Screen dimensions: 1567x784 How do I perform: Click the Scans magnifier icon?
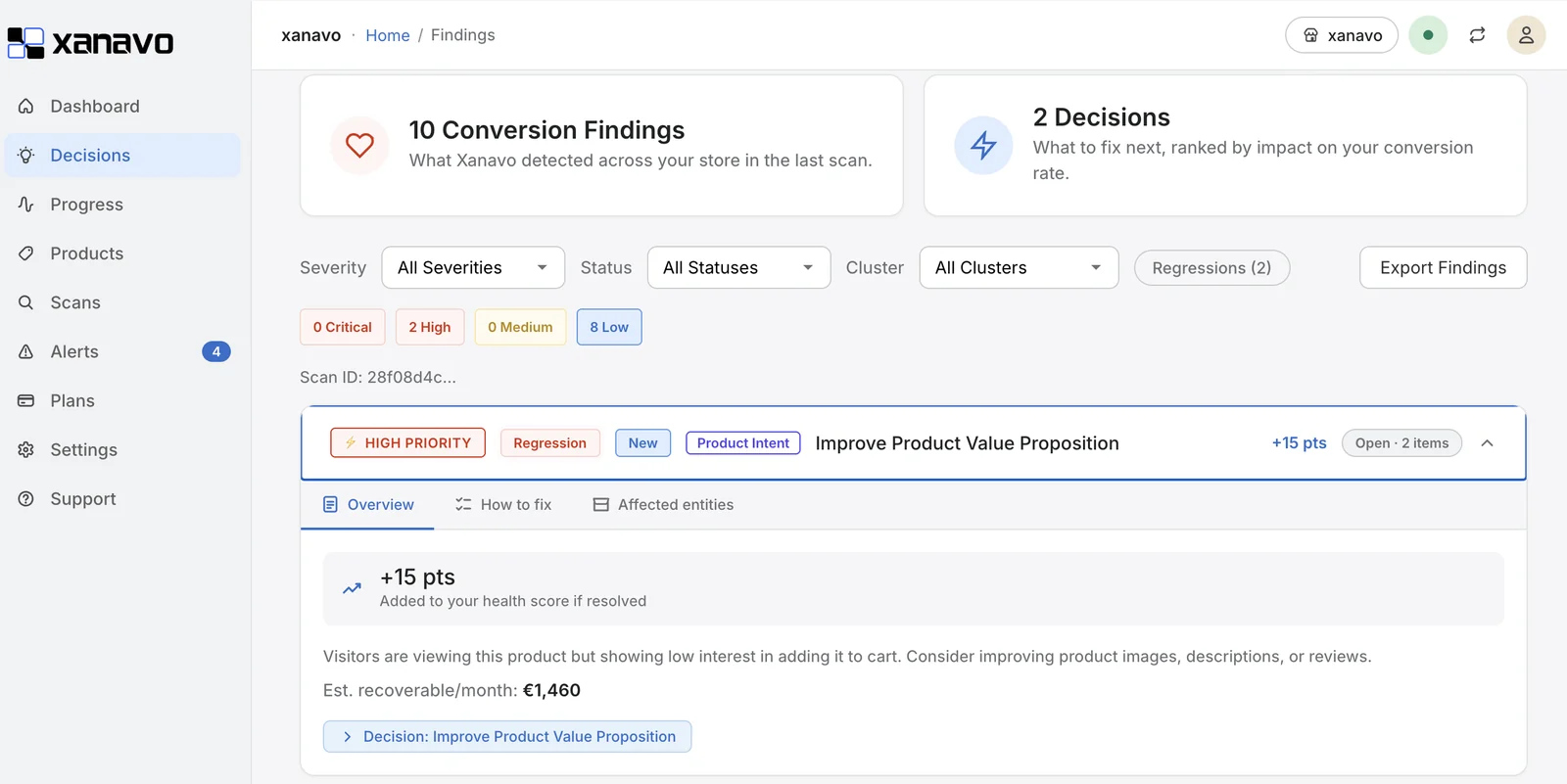(26, 302)
